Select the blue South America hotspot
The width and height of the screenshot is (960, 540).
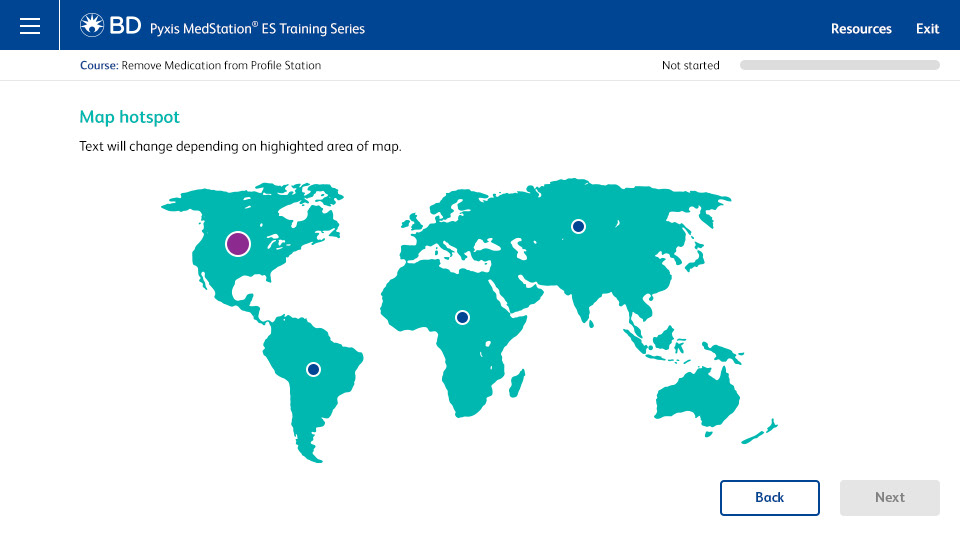pos(313,369)
